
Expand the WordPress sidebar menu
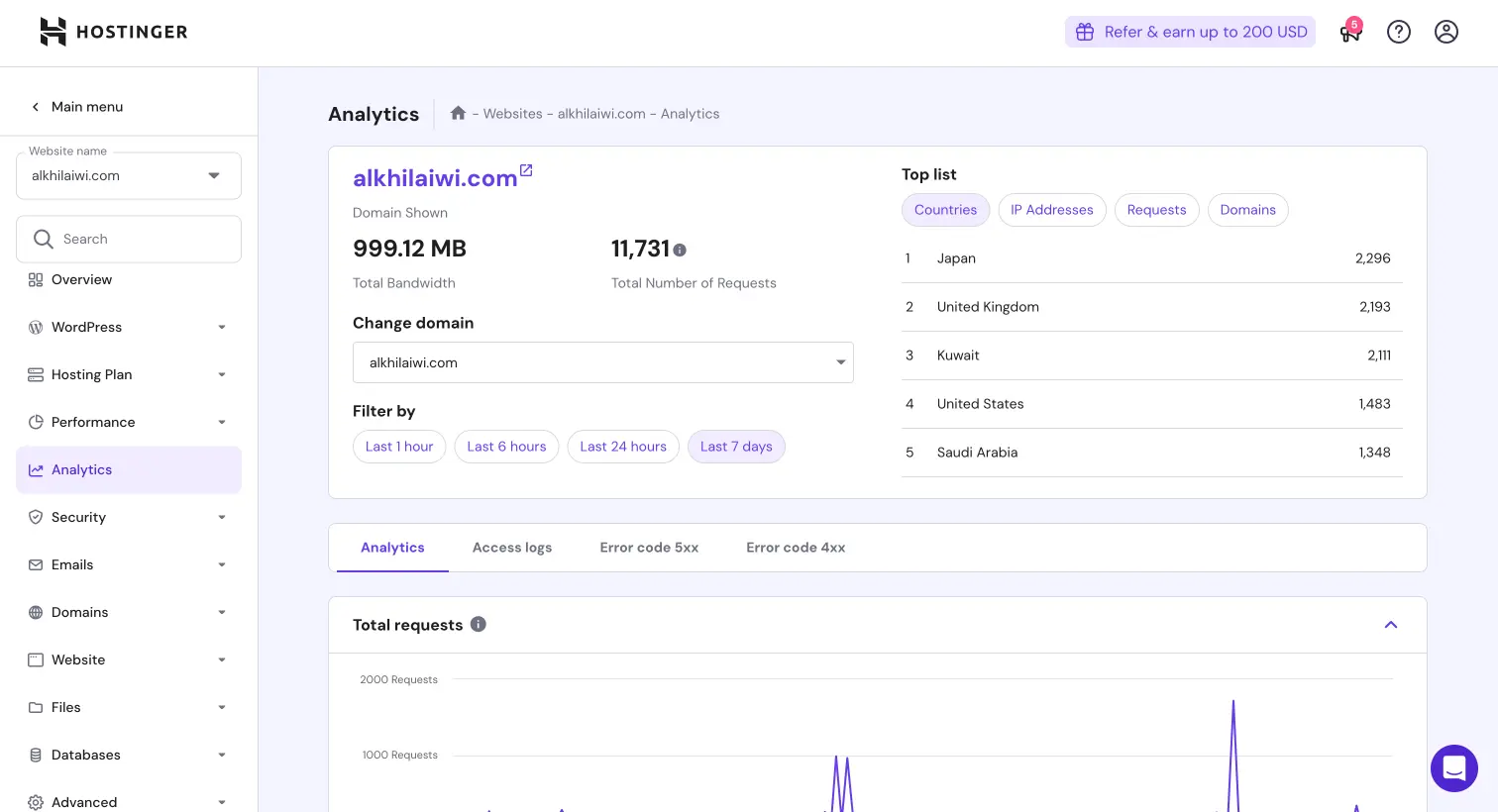(222, 327)
